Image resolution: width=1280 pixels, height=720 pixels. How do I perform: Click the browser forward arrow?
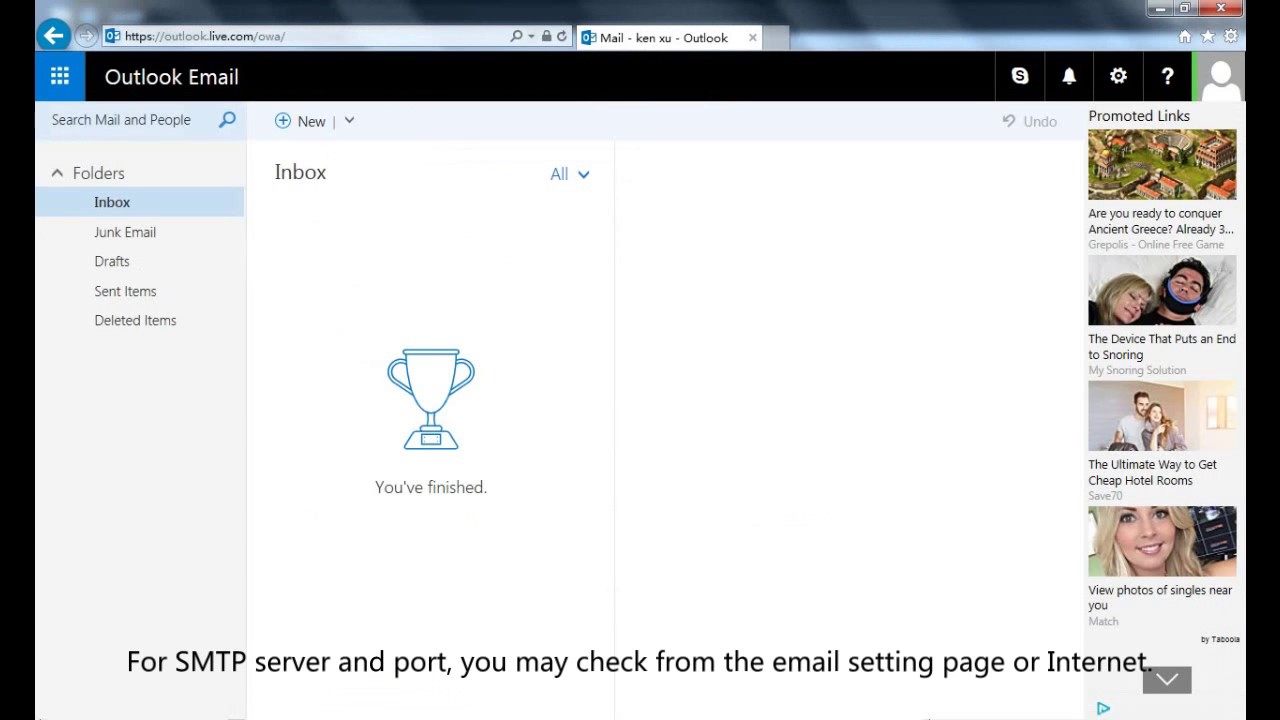point(85,36)
